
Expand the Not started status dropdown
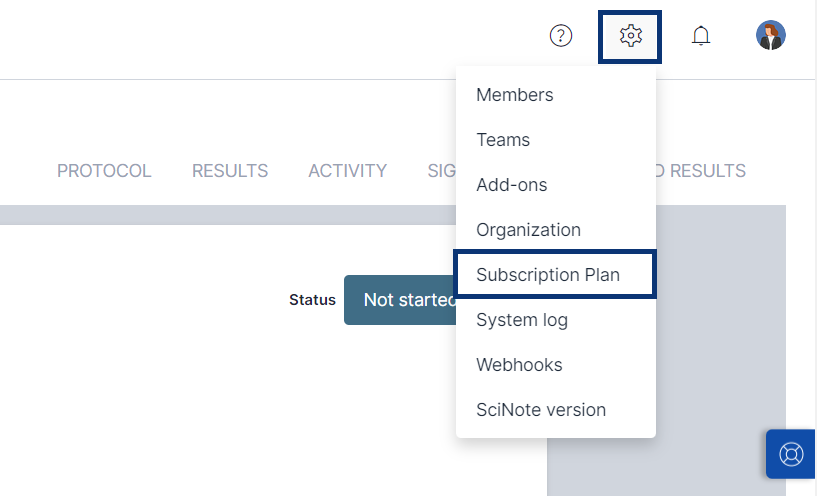pos(400,300)
